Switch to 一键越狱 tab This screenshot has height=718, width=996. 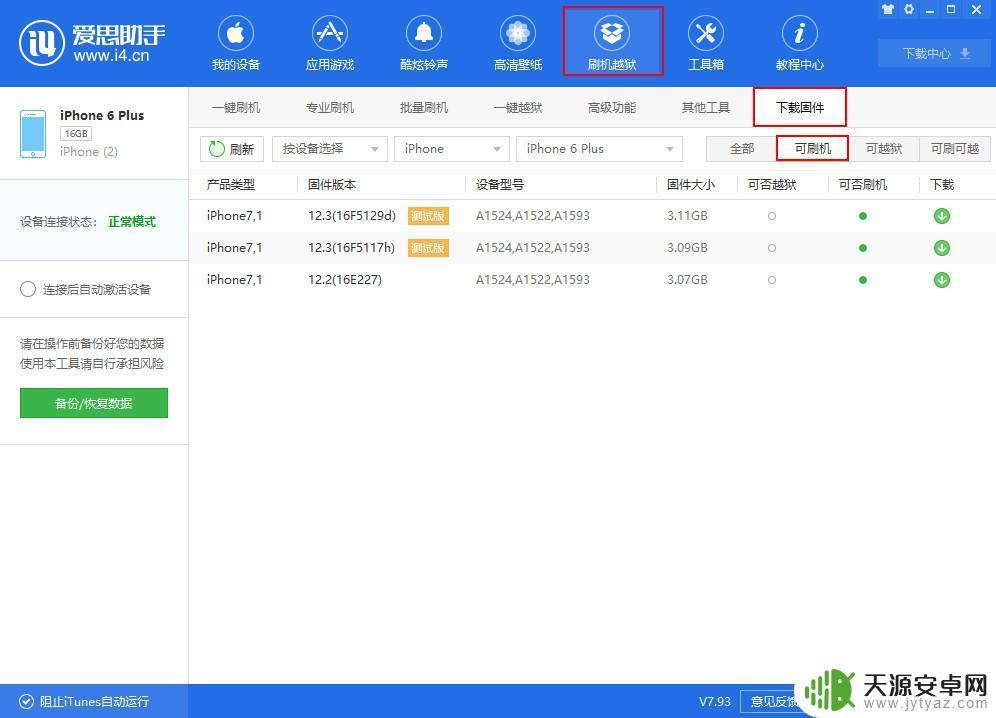pyautogui.click(x=518, y=107)
